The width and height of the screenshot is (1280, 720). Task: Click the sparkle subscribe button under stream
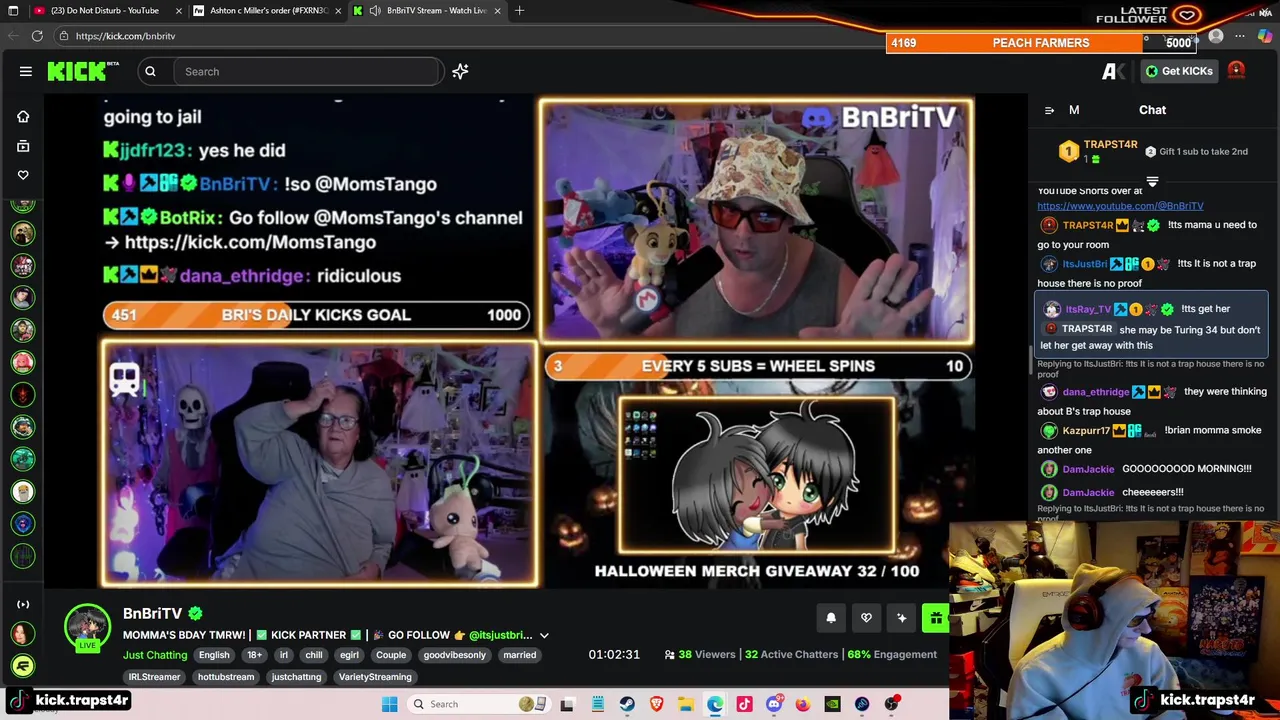[901, 618]
